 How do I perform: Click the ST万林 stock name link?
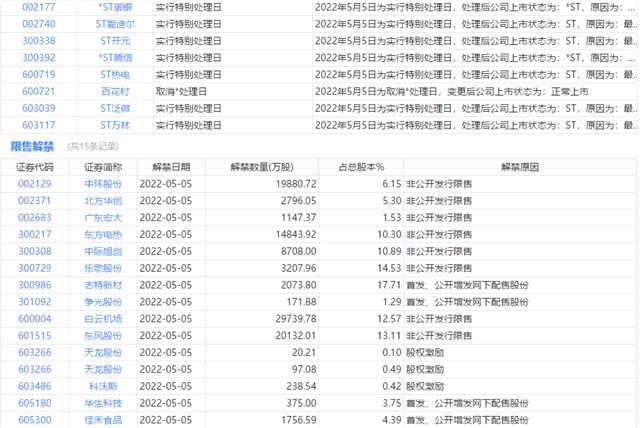click(115, 125)
